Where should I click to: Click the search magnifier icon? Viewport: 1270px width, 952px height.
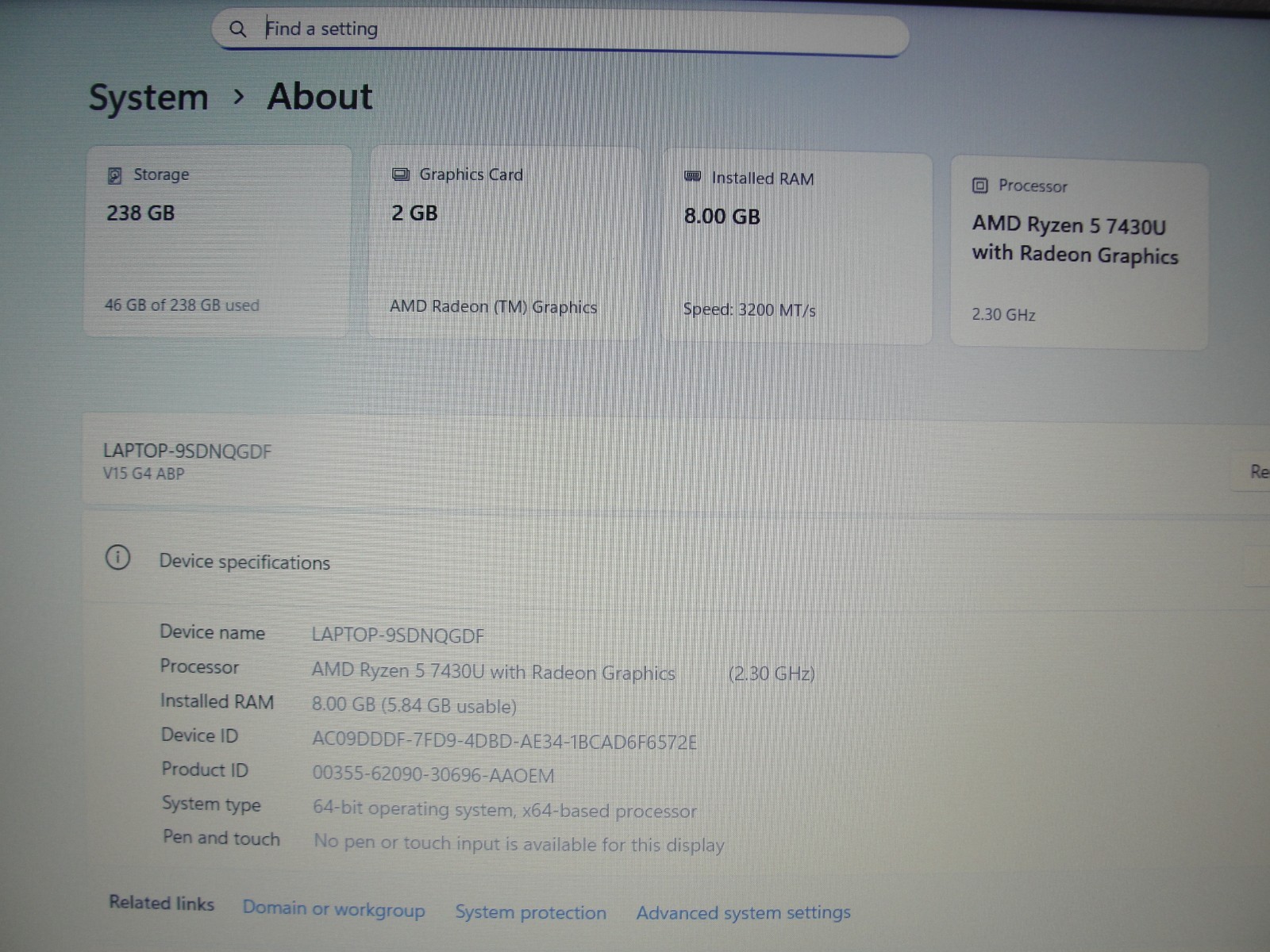(x=237, y=29)
